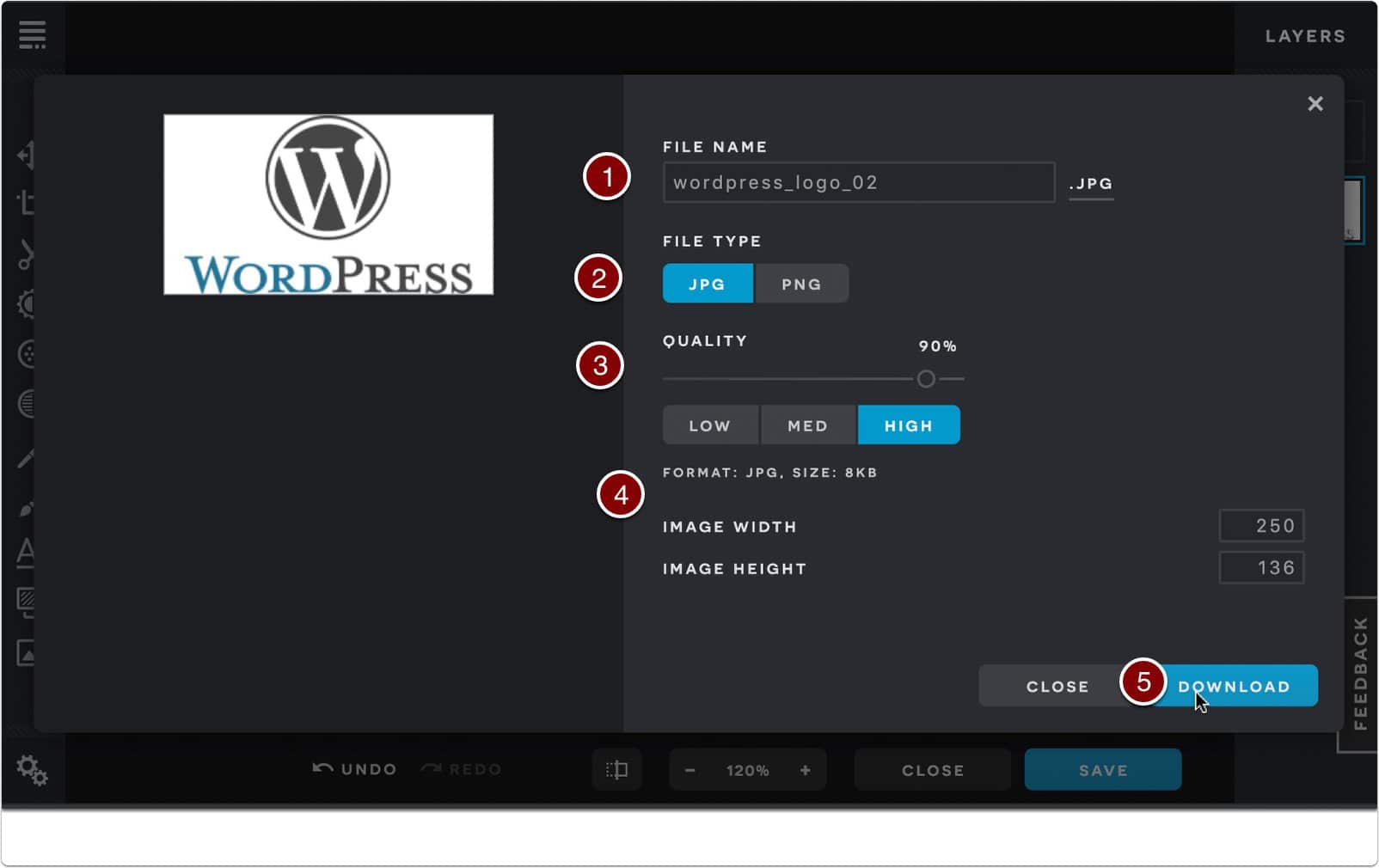Set quality preset to LOW
The height and width of the screenshot is (868, 1379).
click(710, 425)
